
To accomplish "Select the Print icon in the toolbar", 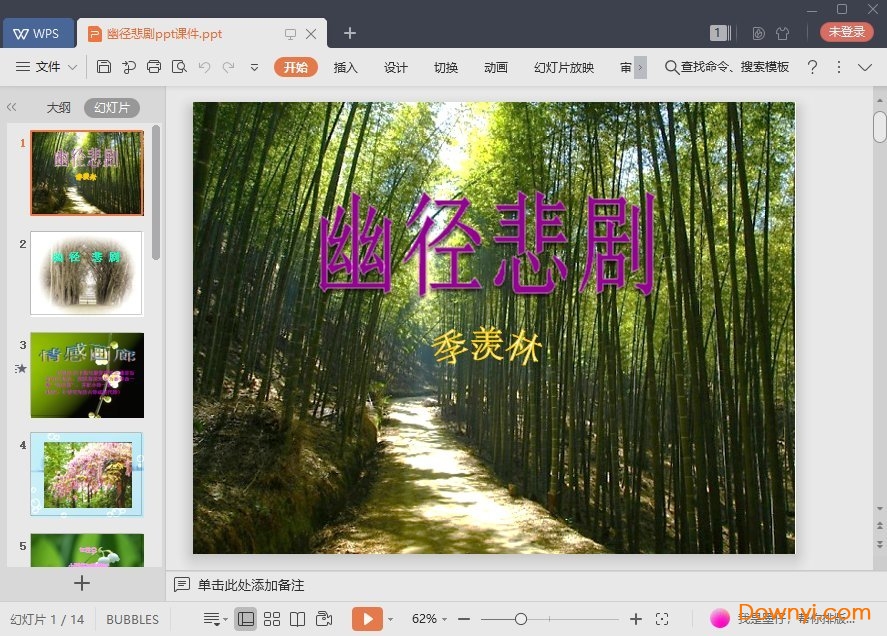I will click(154, 67).
